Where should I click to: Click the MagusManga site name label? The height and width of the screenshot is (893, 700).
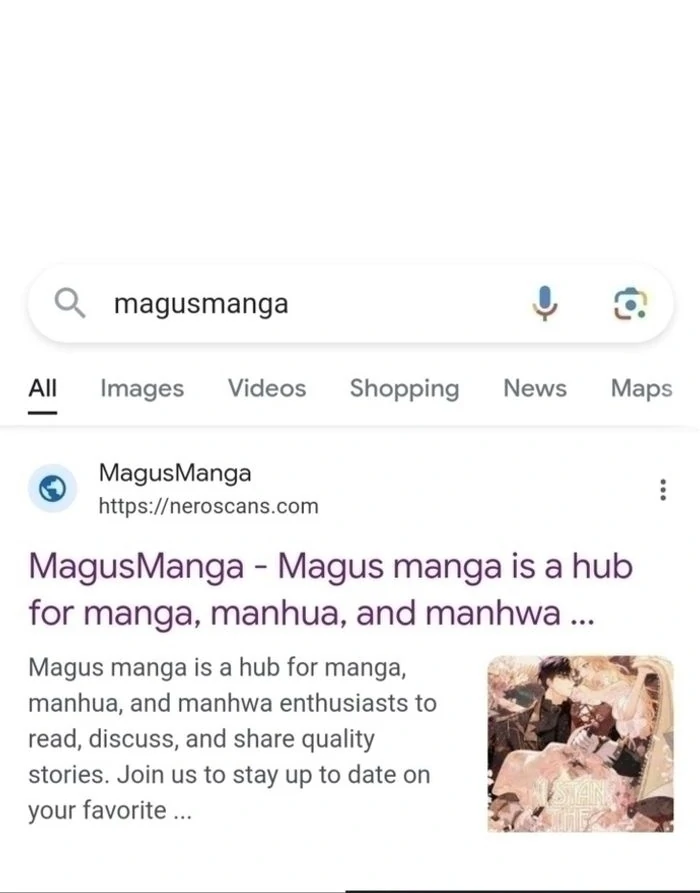click(175, 473)
